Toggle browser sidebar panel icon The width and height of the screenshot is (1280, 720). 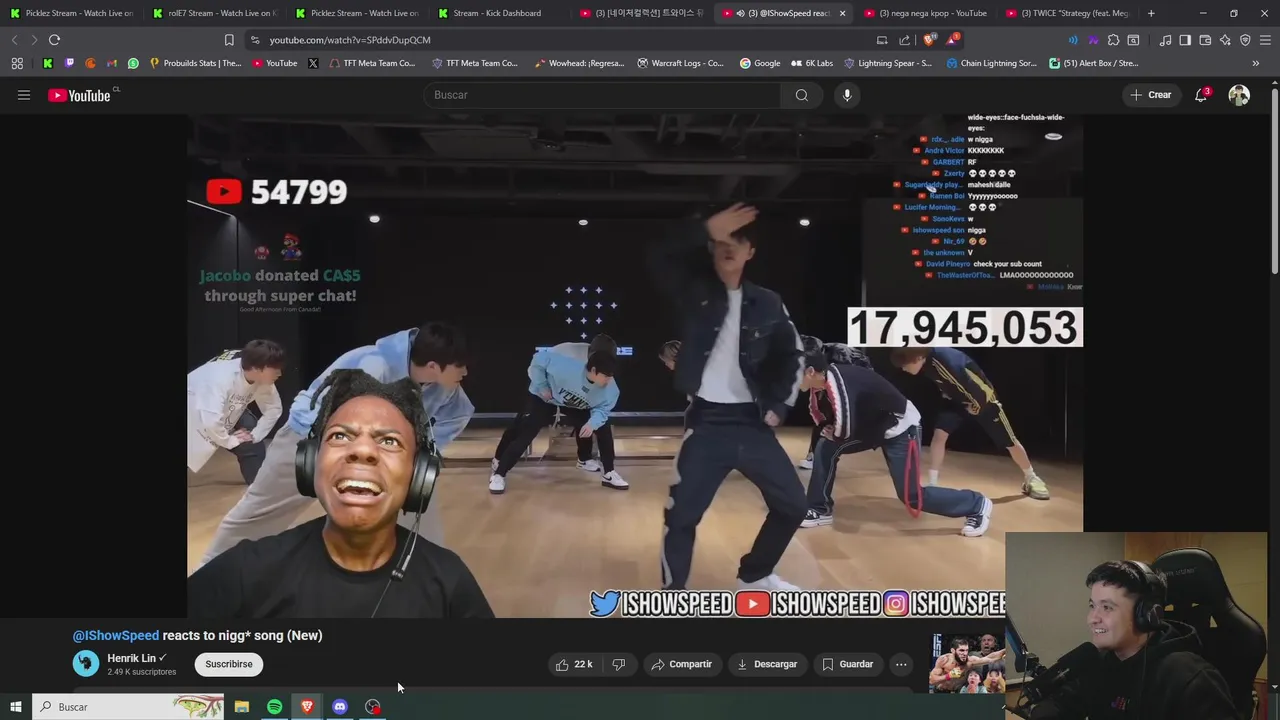1185,40
